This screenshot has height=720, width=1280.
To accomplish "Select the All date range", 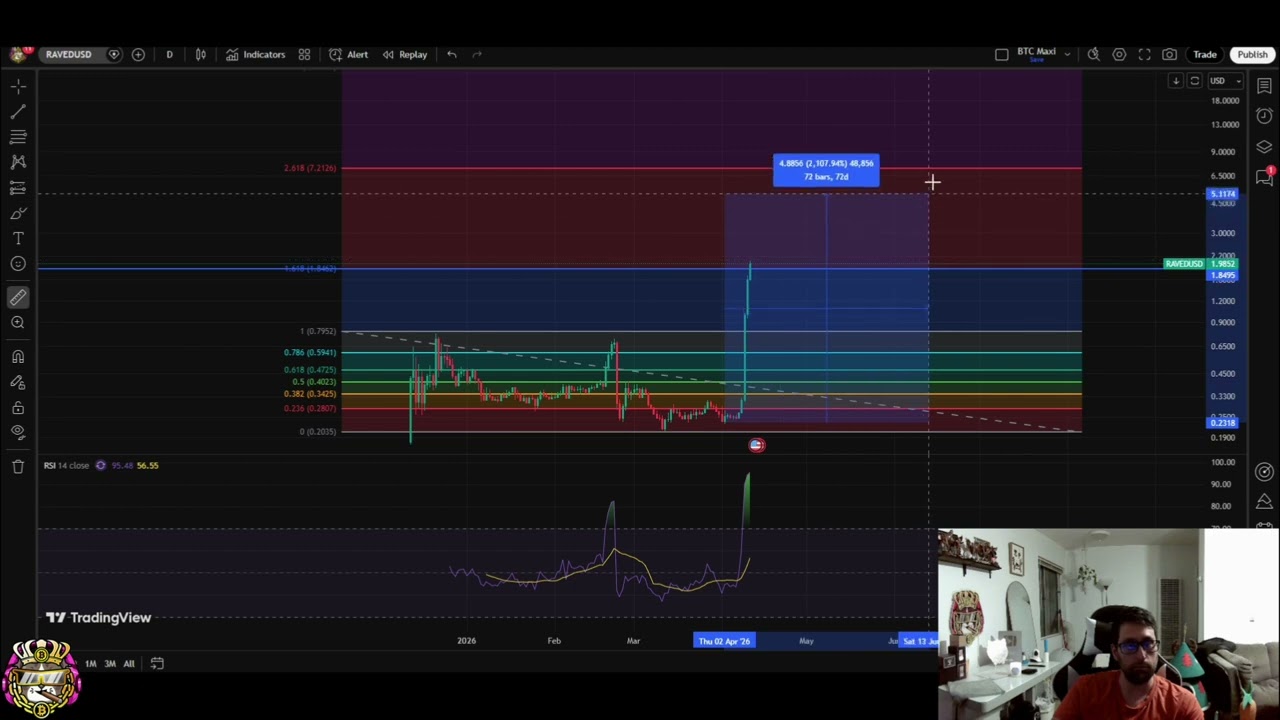I will click(129, 663).
